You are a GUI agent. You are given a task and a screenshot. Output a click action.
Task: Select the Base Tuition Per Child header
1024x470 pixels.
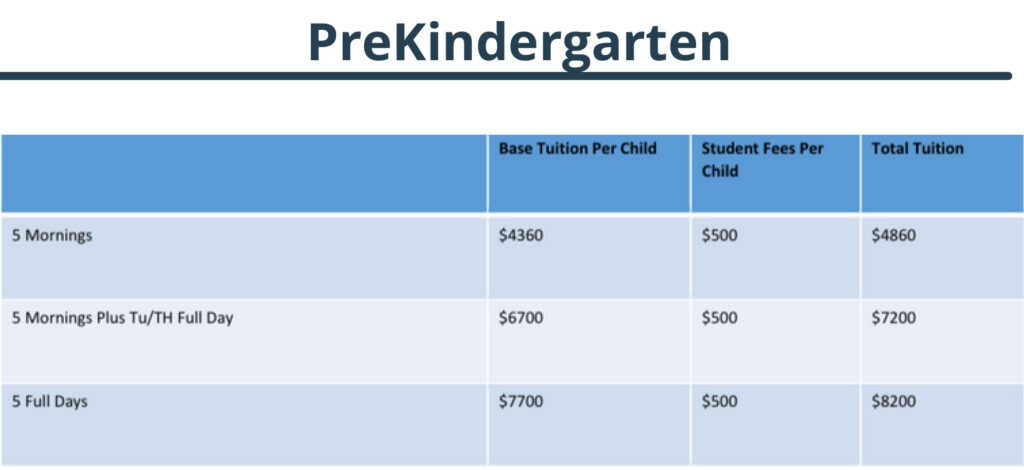tap(577, 149)
